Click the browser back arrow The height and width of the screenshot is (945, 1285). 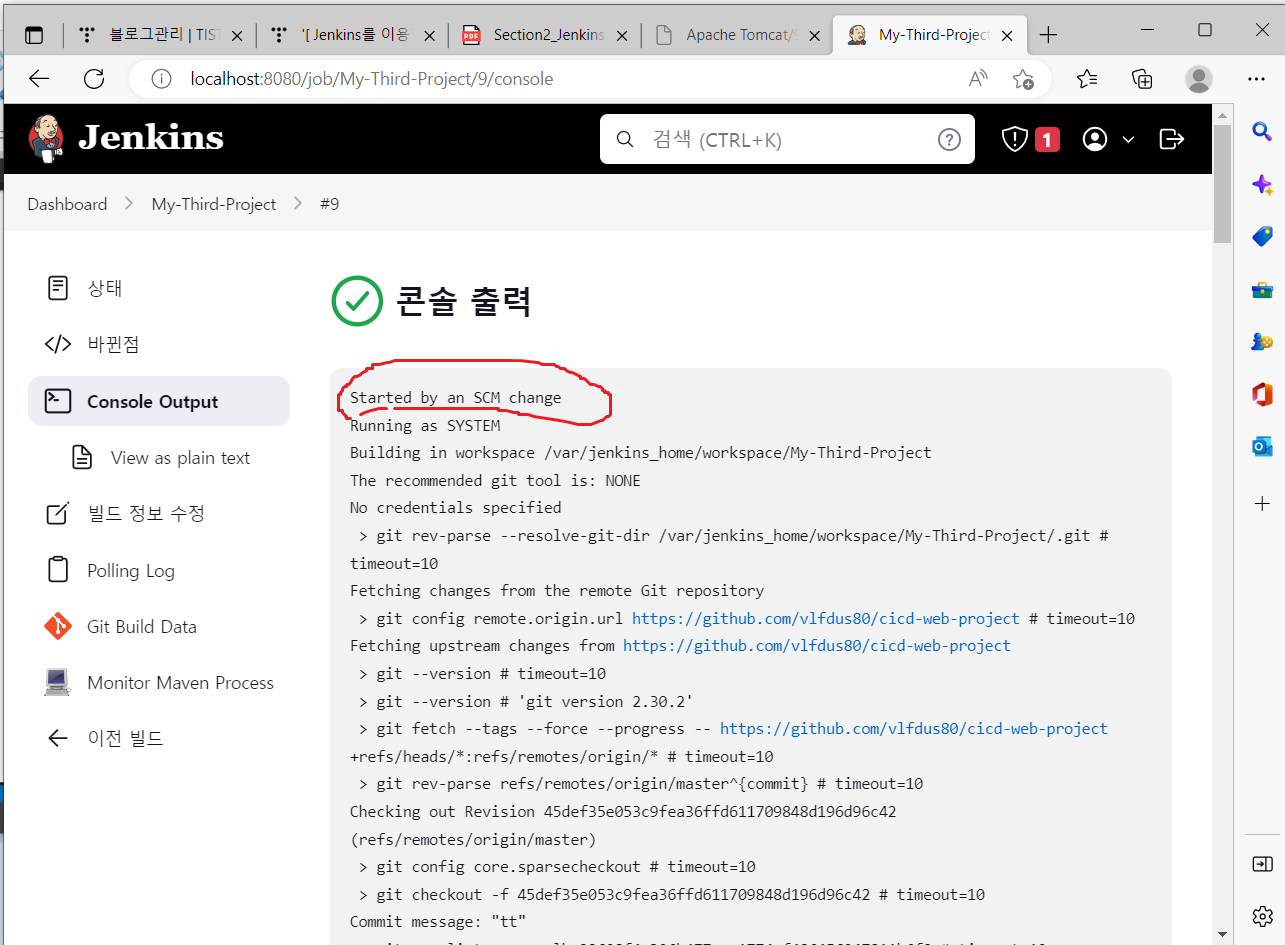(x=39, y=79)
